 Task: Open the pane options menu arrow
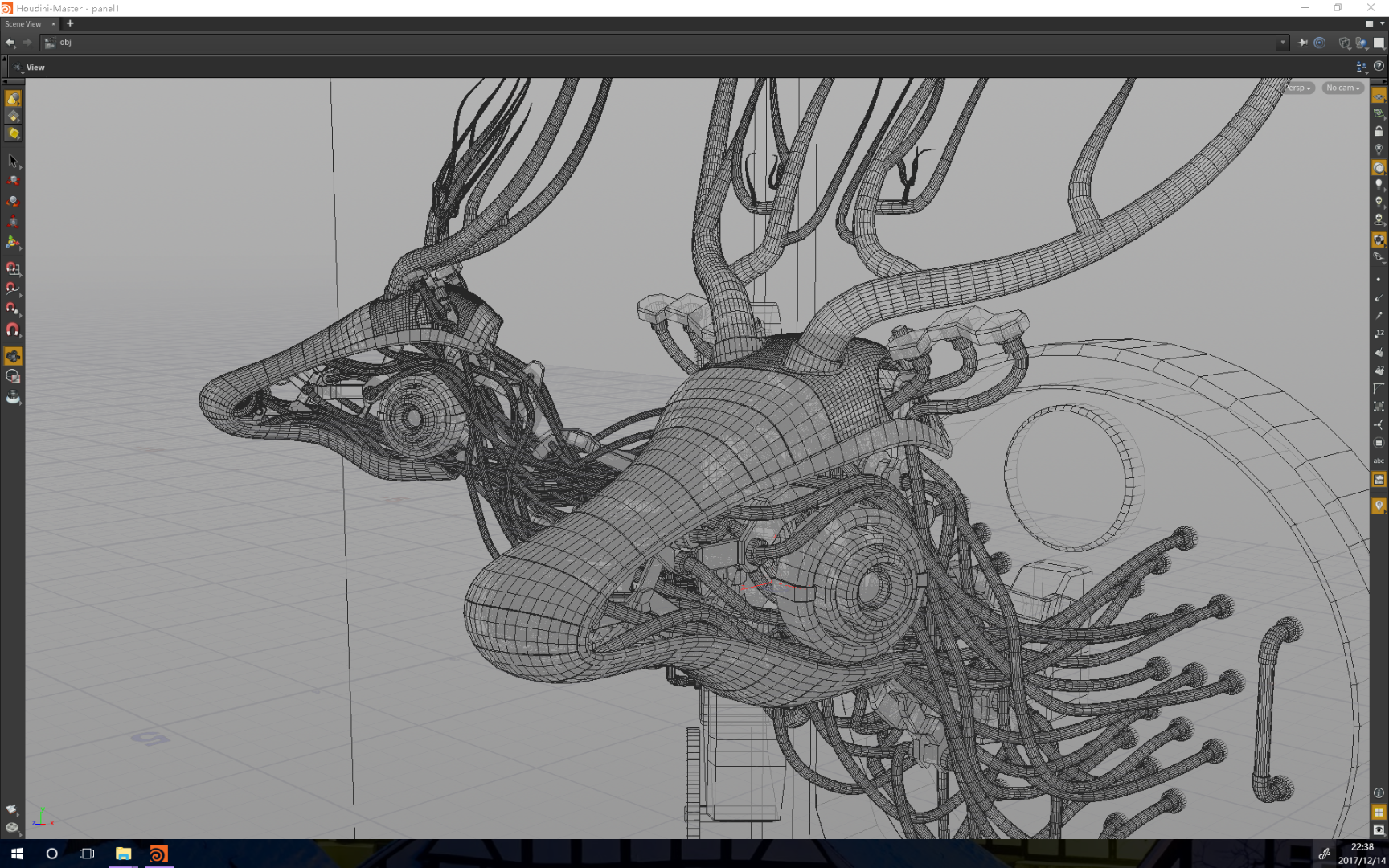(1382, 23)
